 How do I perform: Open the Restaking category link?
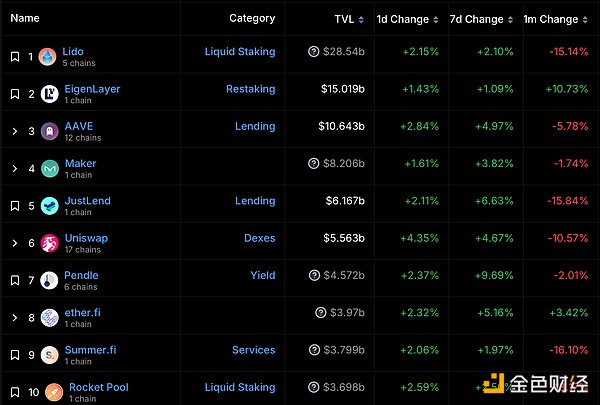pos(250,89)
